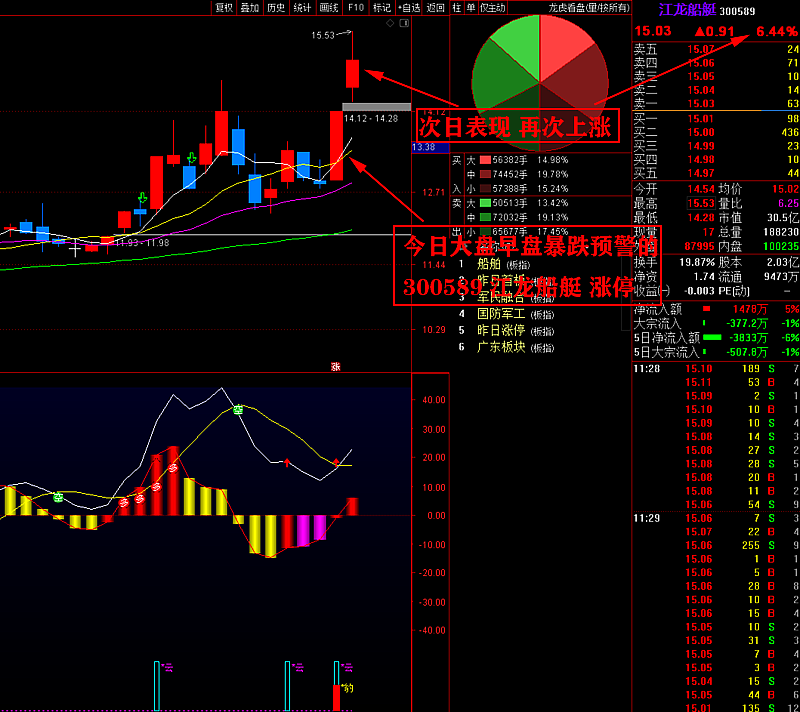Click the green up-arrow marker above blue candle
Image resolution: width=800 pixels, height=712 pixels.
point(142,198)
